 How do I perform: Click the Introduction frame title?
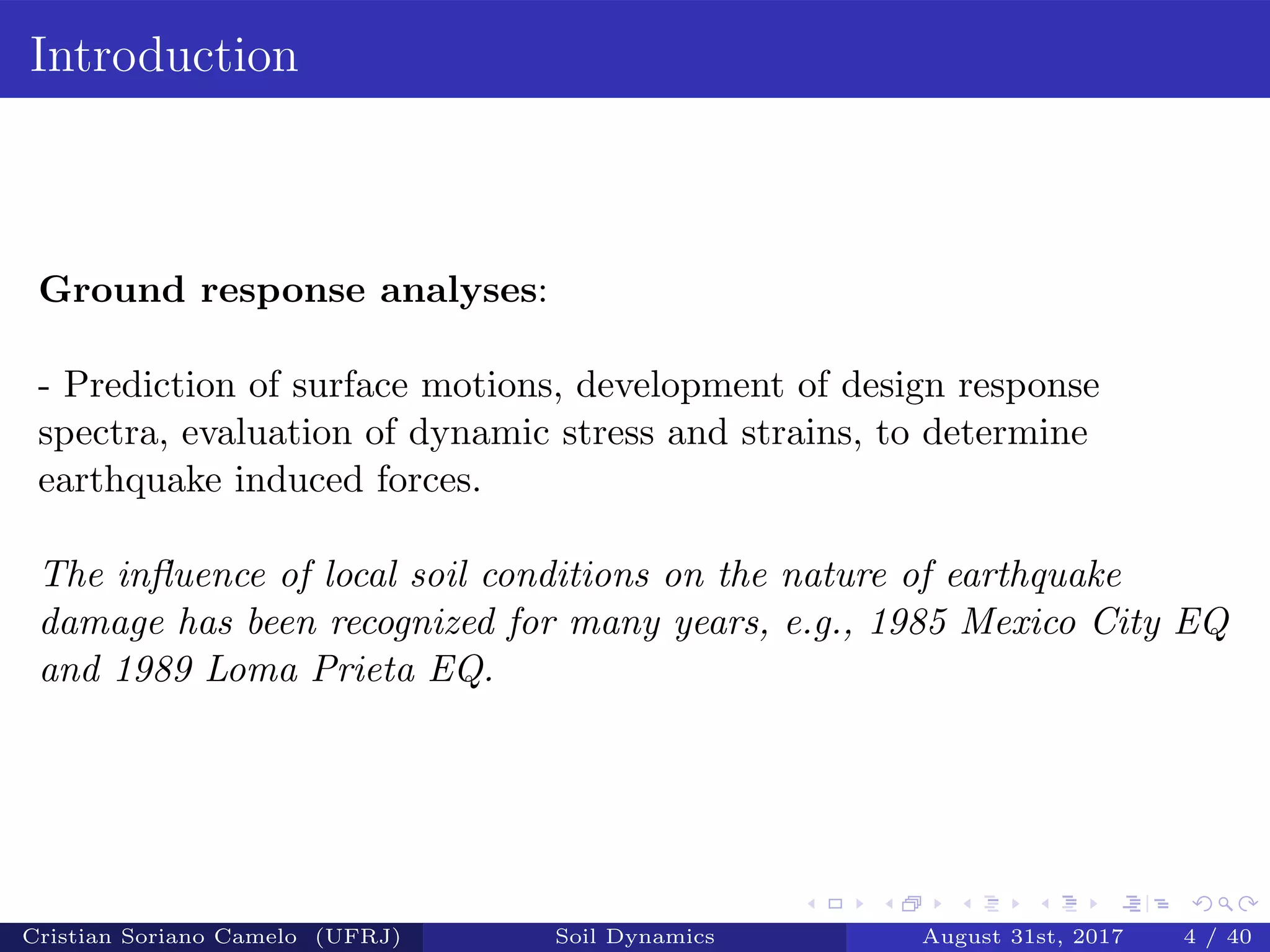tap(164, 55)
